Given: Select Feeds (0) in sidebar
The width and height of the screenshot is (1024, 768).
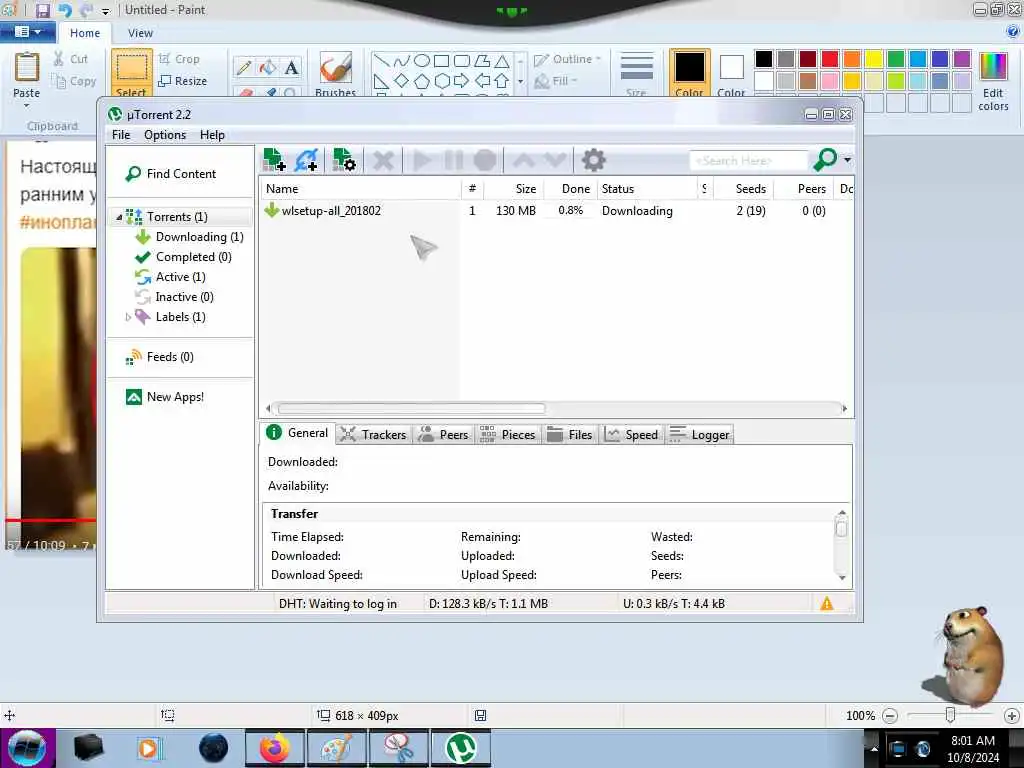Looking at the screenshot, I should click(161, 357).
